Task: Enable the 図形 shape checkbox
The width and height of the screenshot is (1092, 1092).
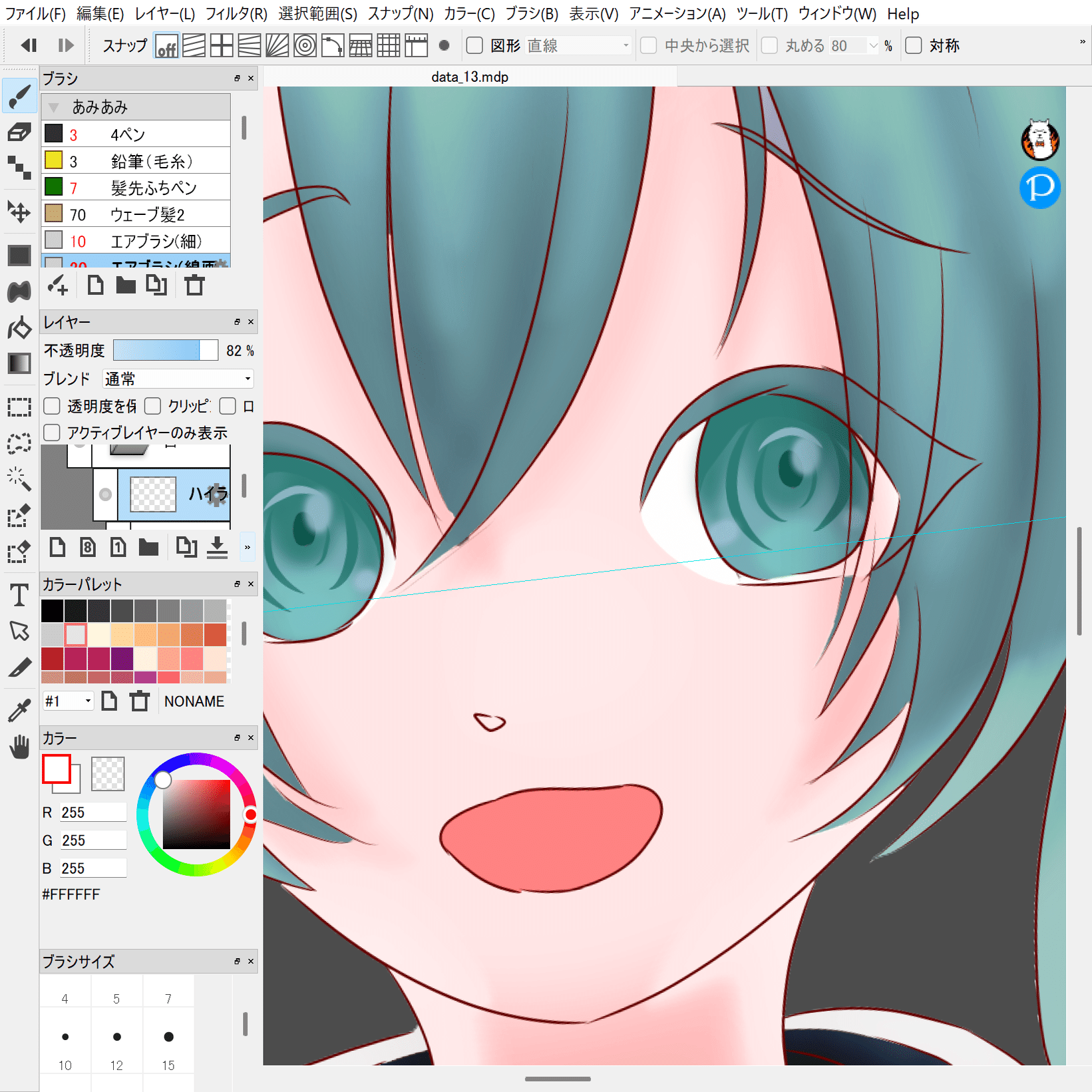Action: coord(474,45)
